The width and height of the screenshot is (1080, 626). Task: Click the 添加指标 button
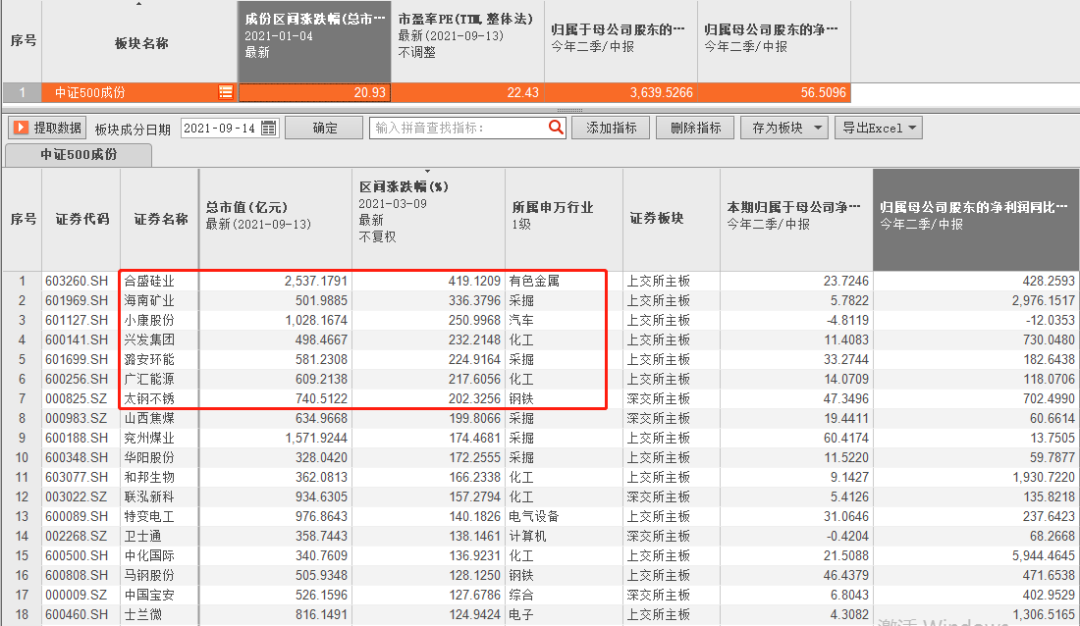tap(611, 128)
